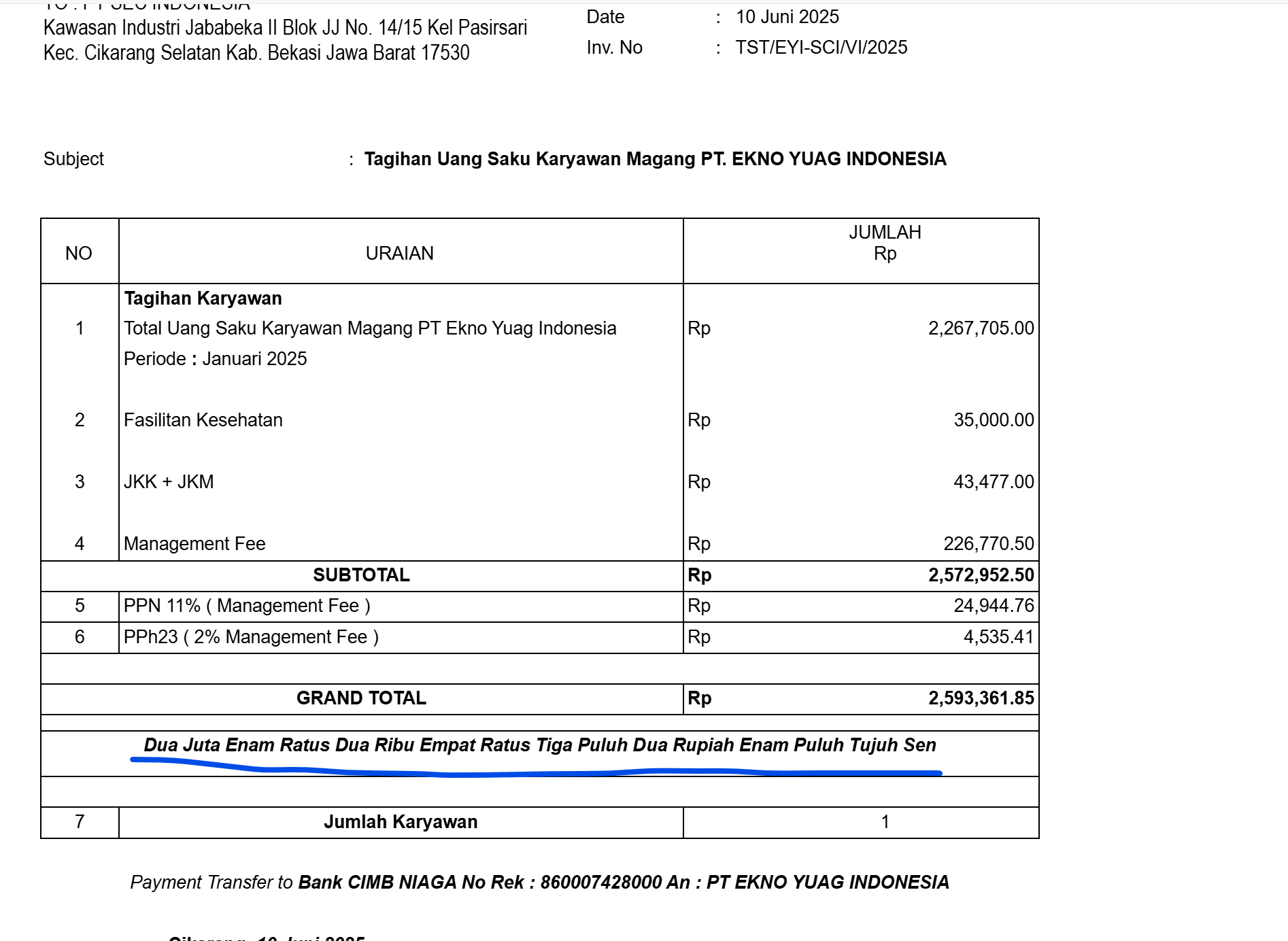Screen dimensions: 1288x941
Task: Click the date value 10 Juni 2025
Action: [x=787, y=17]
